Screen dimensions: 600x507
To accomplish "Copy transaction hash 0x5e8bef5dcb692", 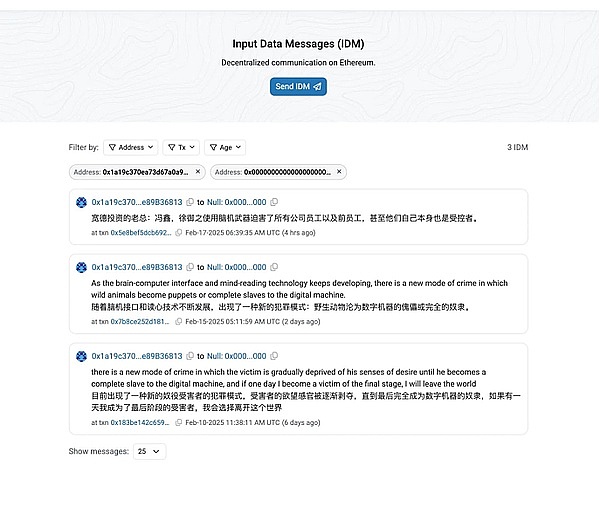I will click(x=179, y=232).
